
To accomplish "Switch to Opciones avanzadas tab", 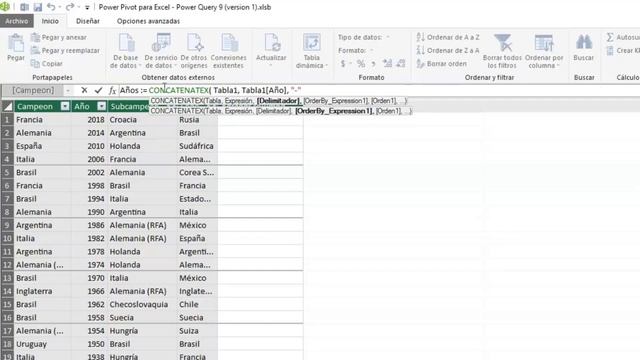I will 148,21.
